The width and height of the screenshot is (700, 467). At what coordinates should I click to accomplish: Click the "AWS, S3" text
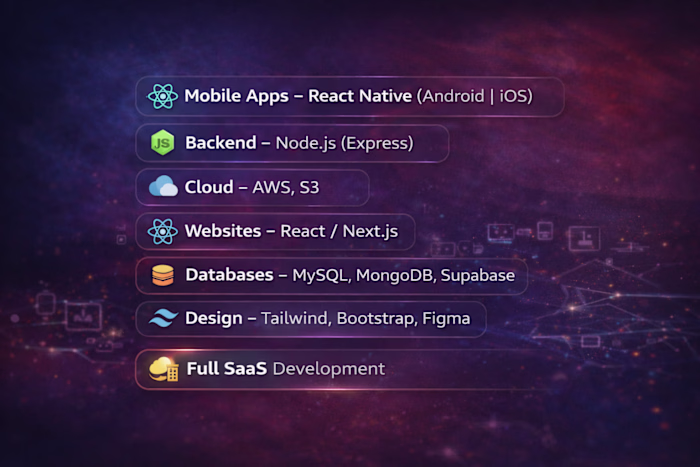point(286,188)
